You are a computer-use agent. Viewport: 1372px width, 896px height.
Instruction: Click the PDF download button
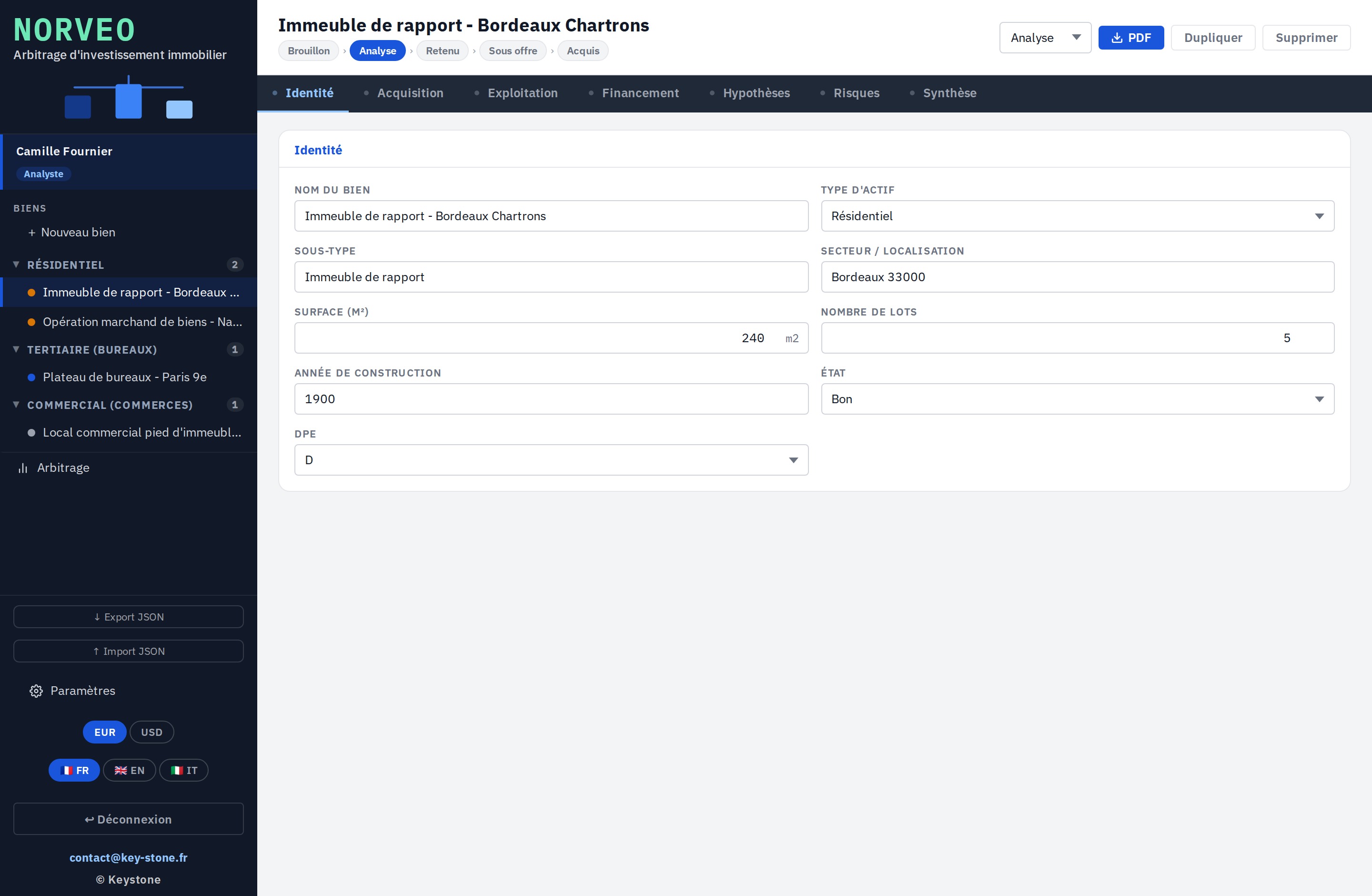coord(1130,38)
